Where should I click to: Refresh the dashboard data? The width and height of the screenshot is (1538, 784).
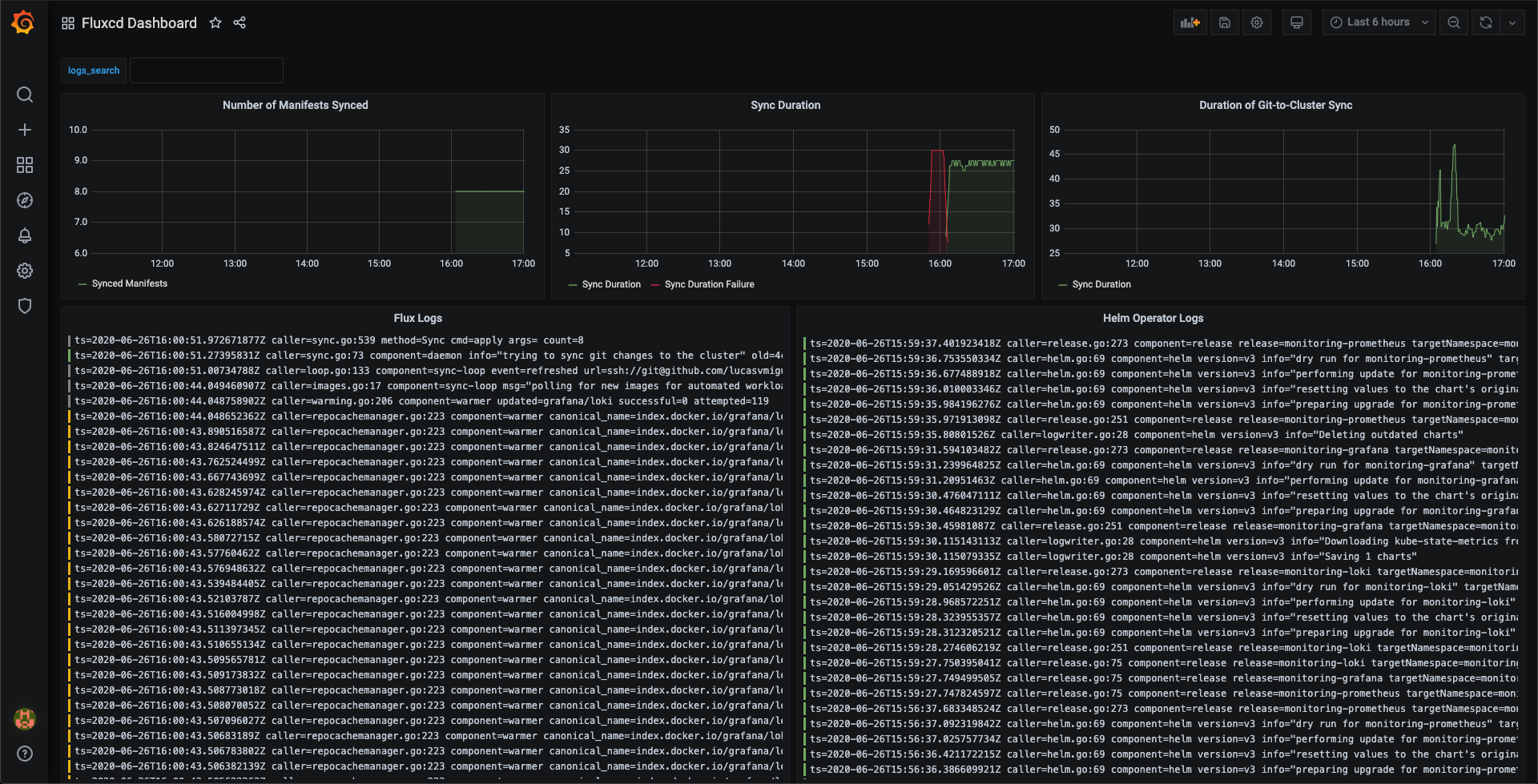[1484, 22]
